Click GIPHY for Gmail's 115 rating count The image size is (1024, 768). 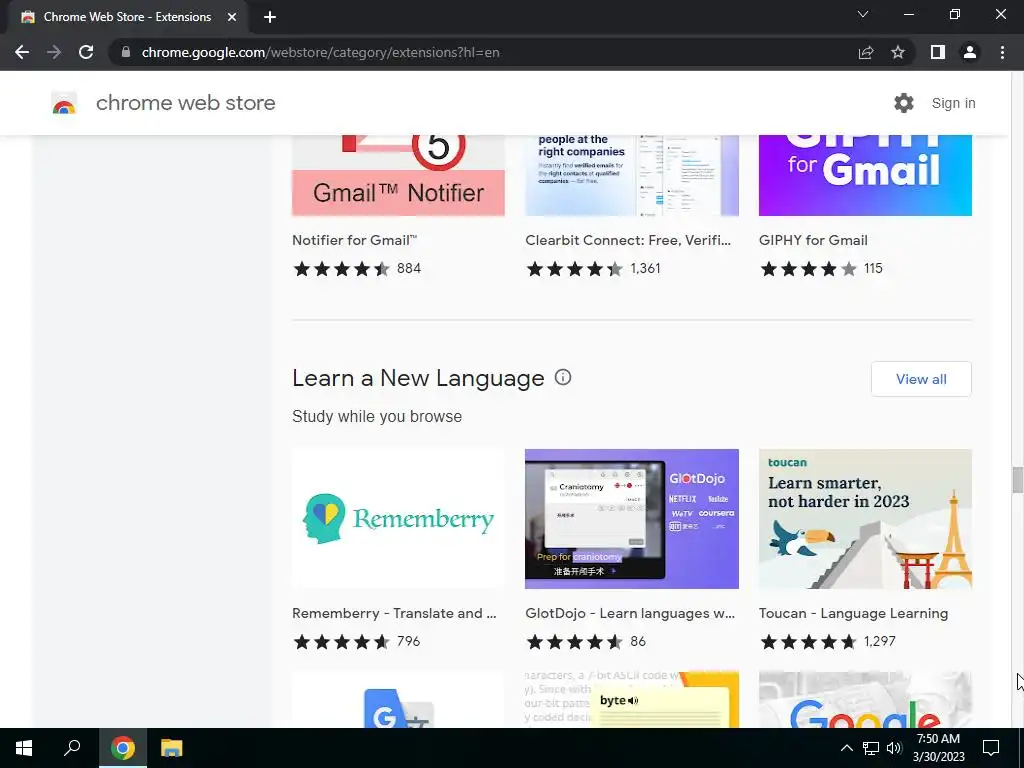tap(873, 268)
